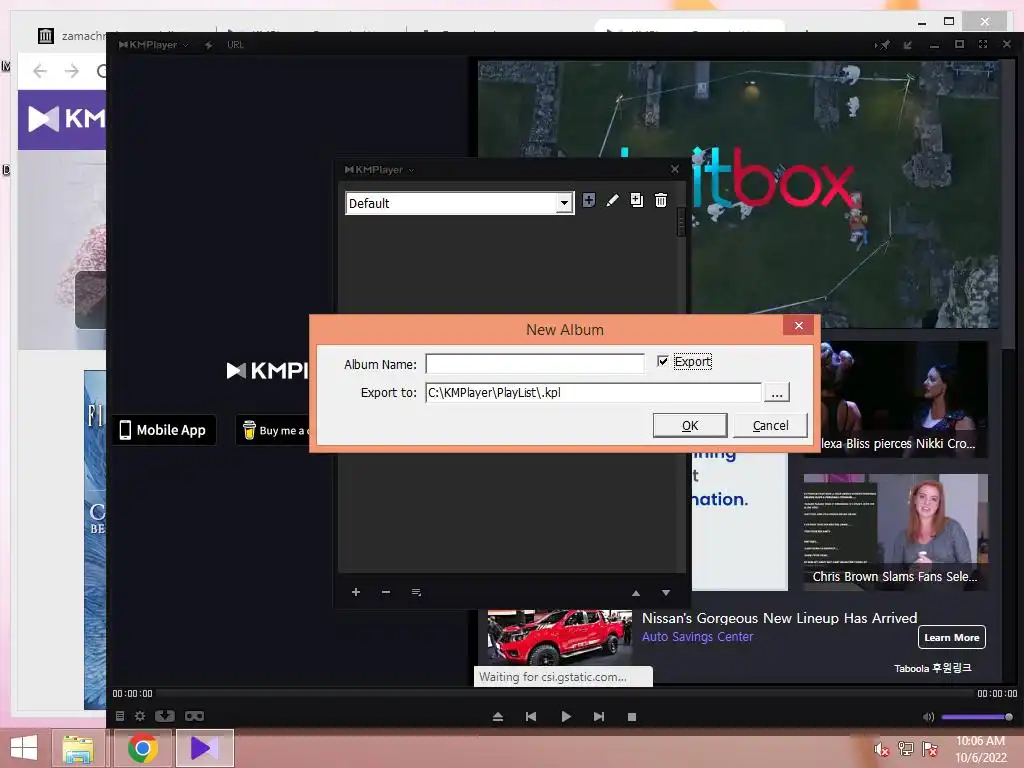Confirm New Album with OK

(690, 426)
